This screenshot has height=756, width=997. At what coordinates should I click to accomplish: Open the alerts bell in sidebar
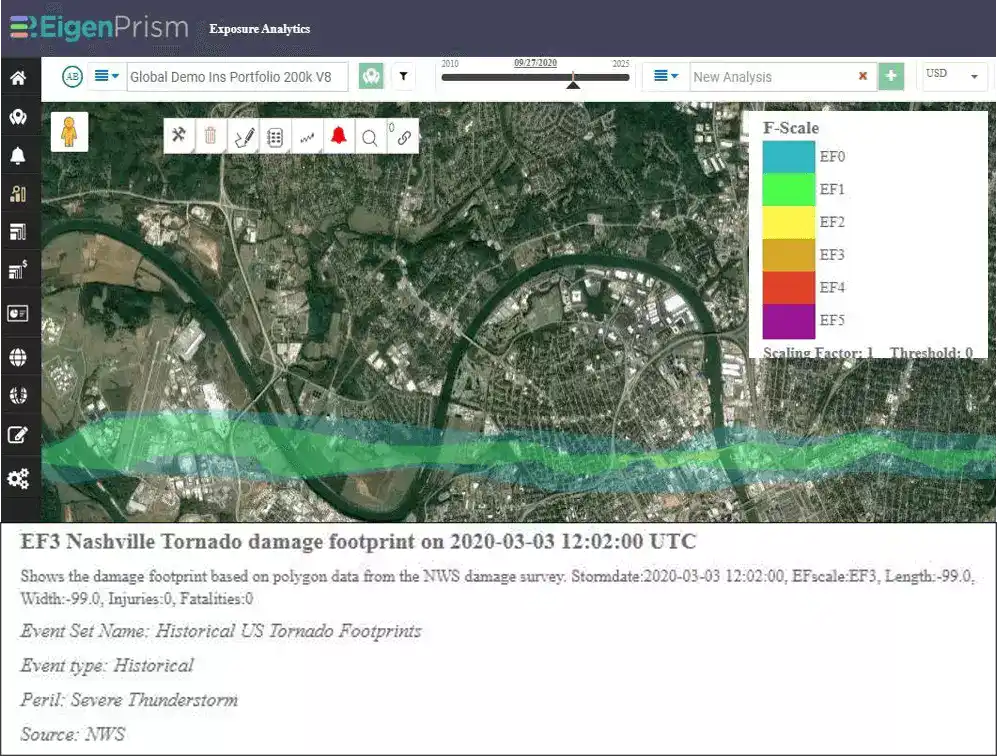pos(18,155)
